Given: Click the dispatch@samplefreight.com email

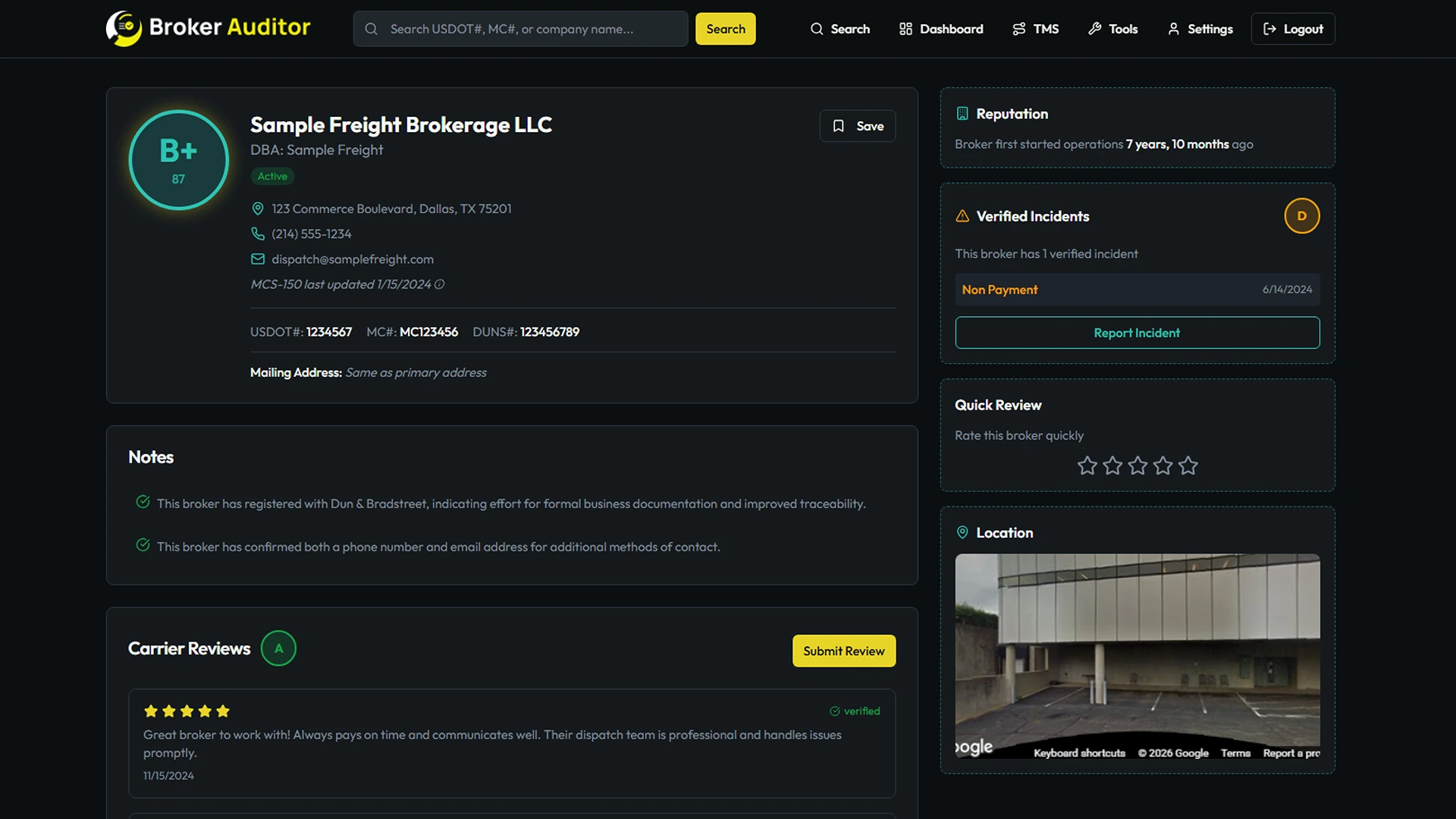Looking at the screenshot, I should pos(353,259).
